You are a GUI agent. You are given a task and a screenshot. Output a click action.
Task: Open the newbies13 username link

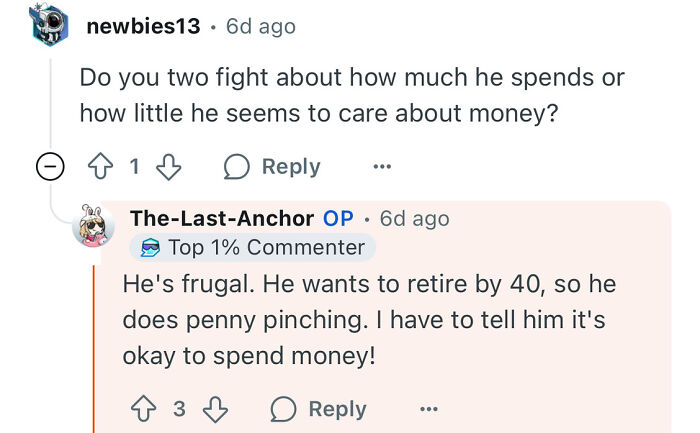click(143, 26)
